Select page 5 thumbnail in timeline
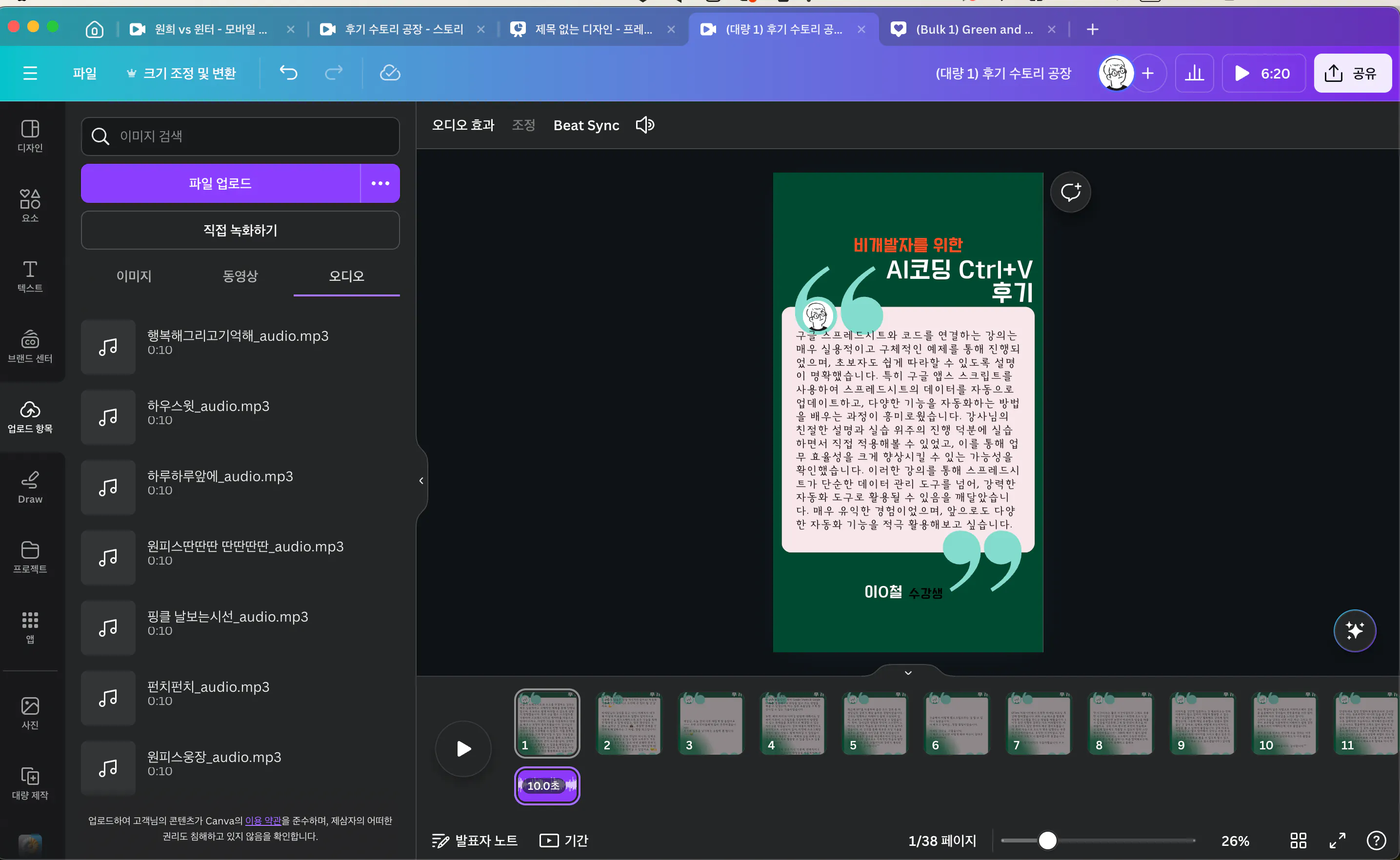The image size is (1400, 860). tap(874, 723)
